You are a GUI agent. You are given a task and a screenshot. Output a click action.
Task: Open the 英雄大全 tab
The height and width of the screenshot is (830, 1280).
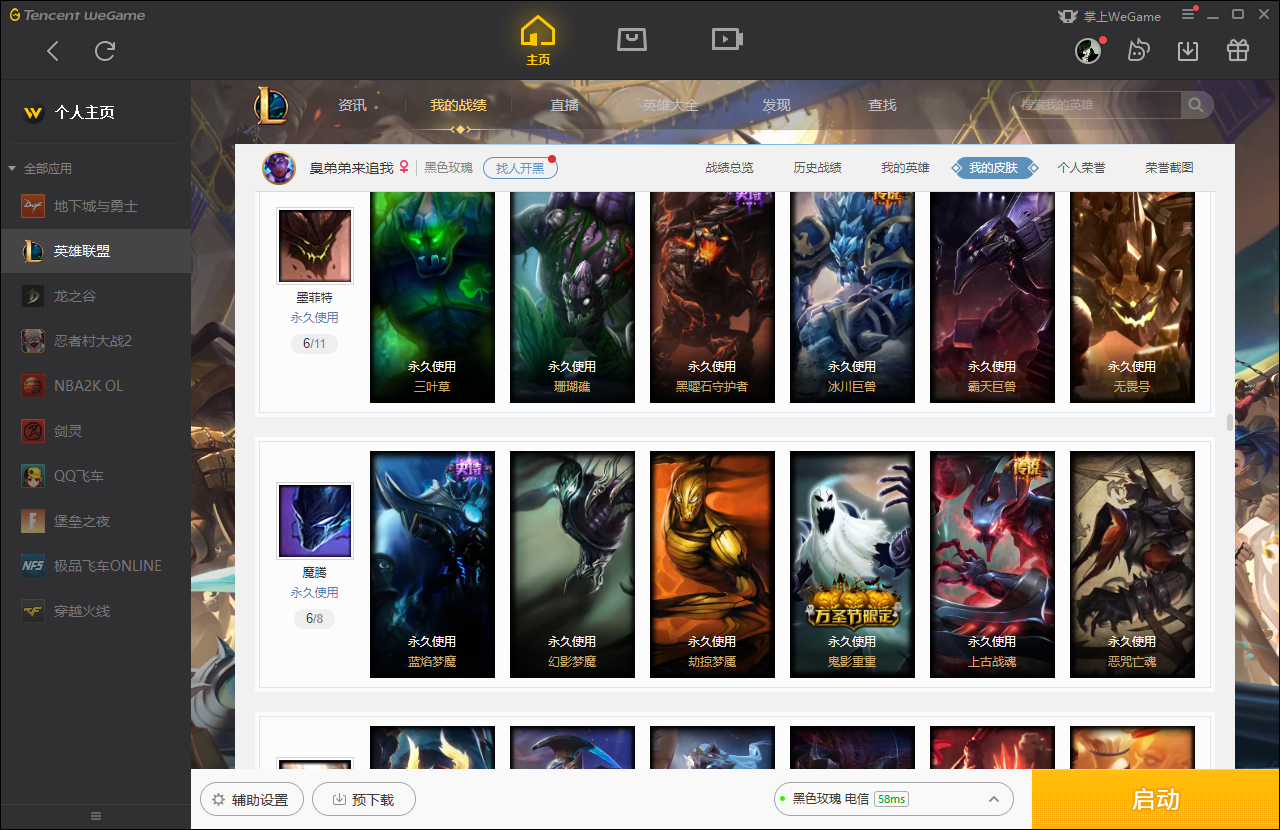coord(670,105)
